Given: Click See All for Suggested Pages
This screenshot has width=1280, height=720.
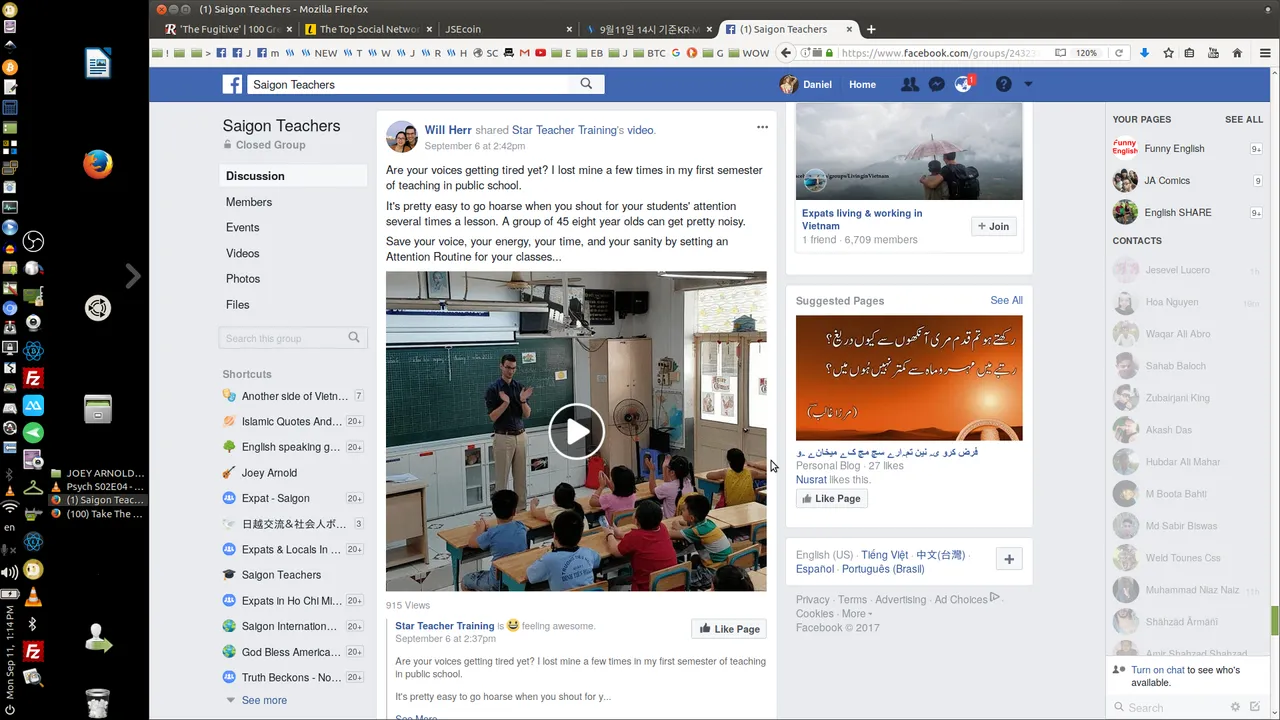Looking at the screenshot, I should [1006, 300].
